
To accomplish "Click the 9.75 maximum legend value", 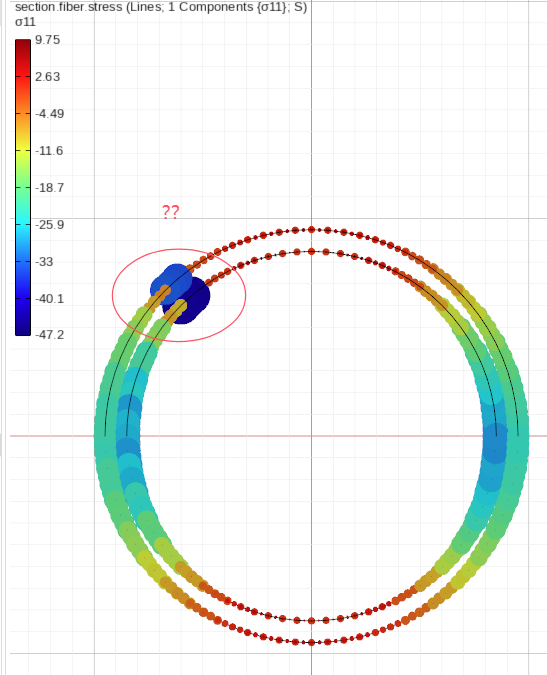I will 47,40.
